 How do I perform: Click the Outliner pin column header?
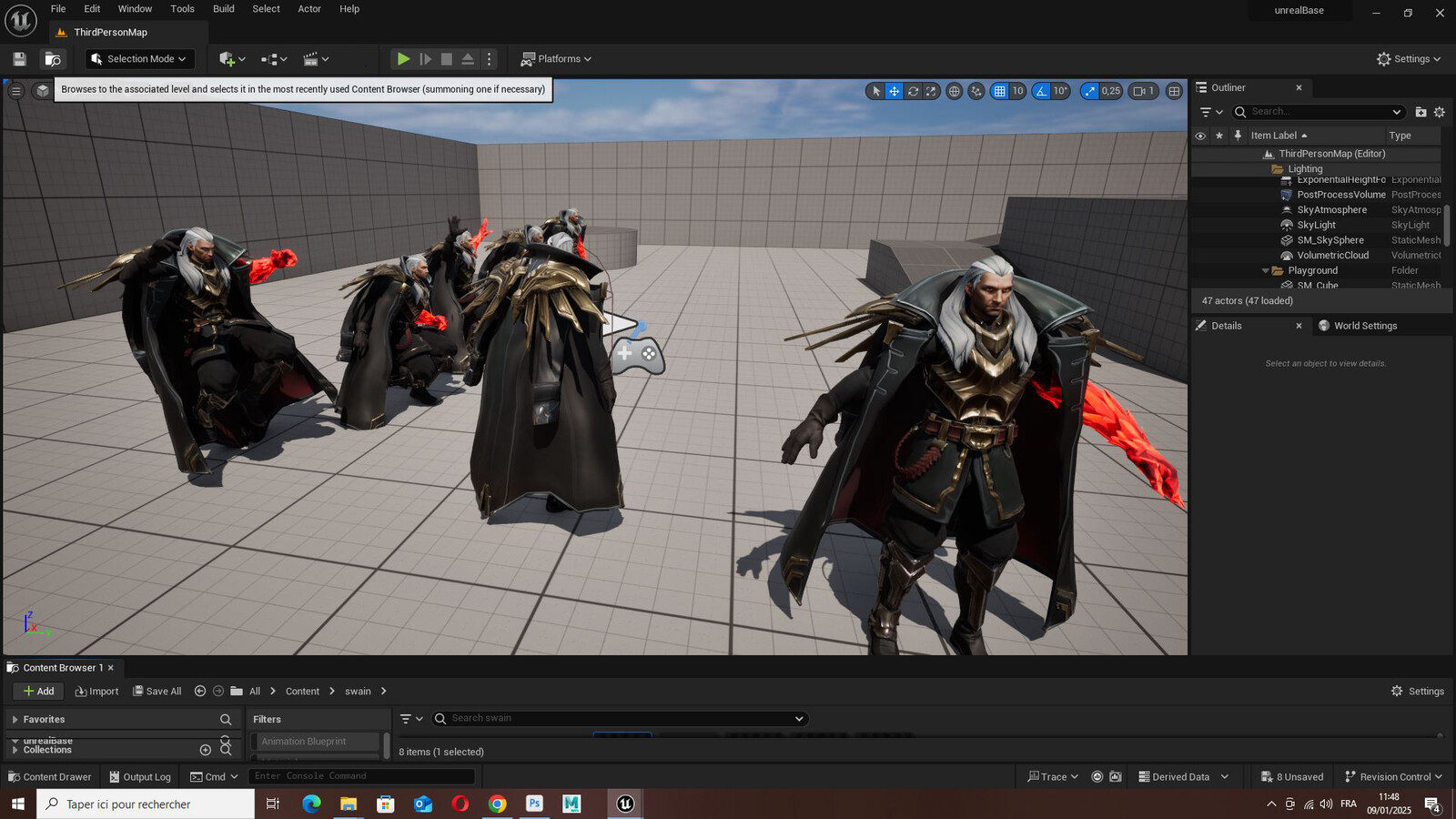tap(1238, 136)
